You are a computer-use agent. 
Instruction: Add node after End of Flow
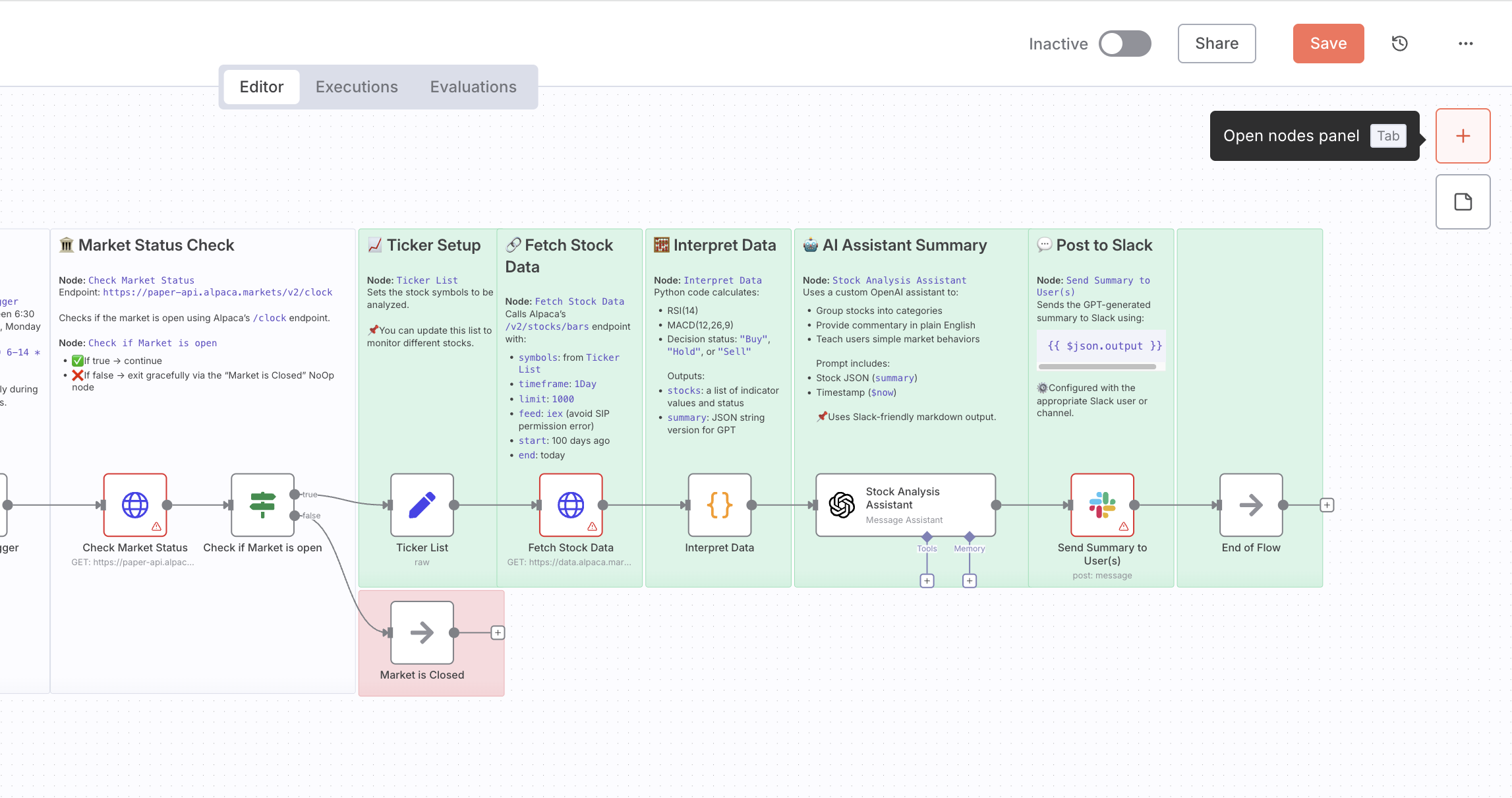[1327, 505]
